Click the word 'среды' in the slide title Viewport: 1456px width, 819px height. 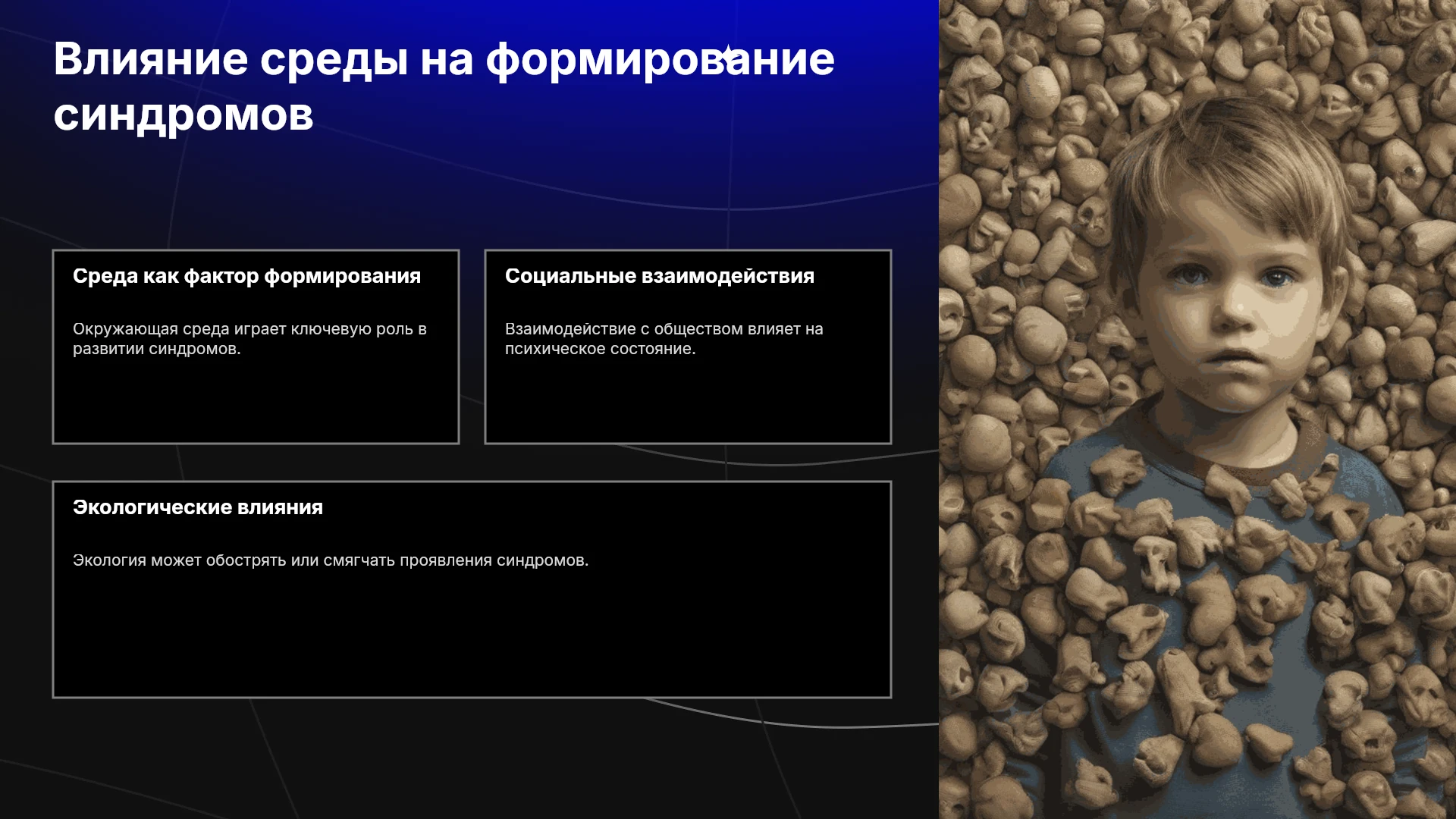click(334, 61)
